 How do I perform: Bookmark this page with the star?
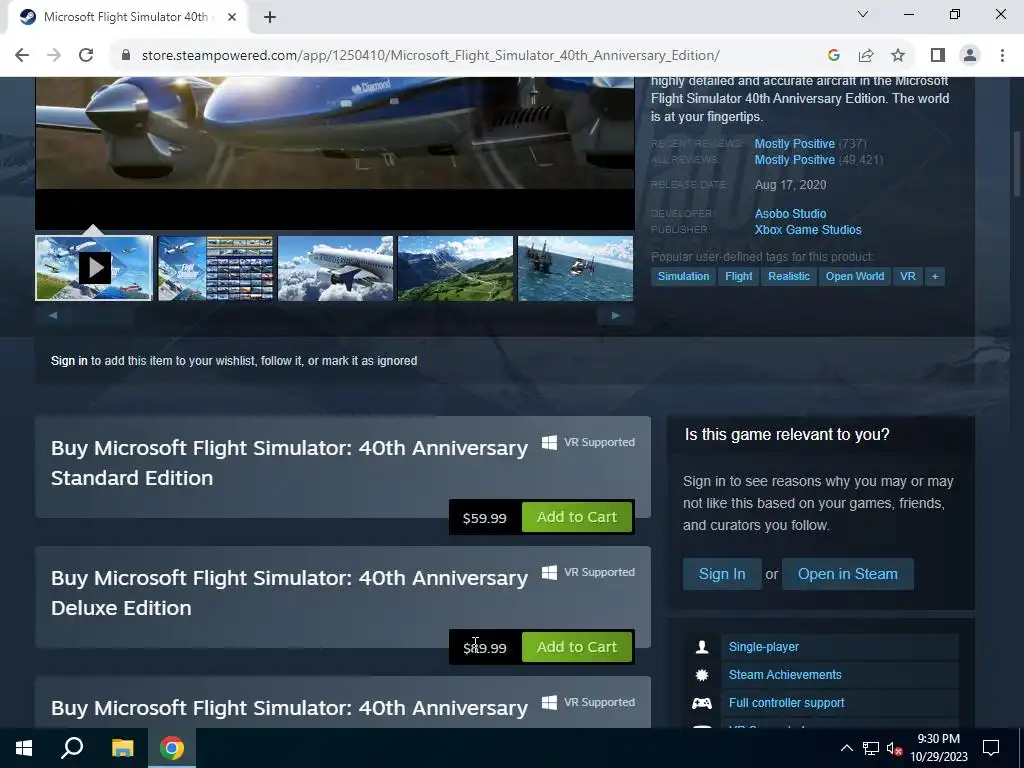[898, 56]
